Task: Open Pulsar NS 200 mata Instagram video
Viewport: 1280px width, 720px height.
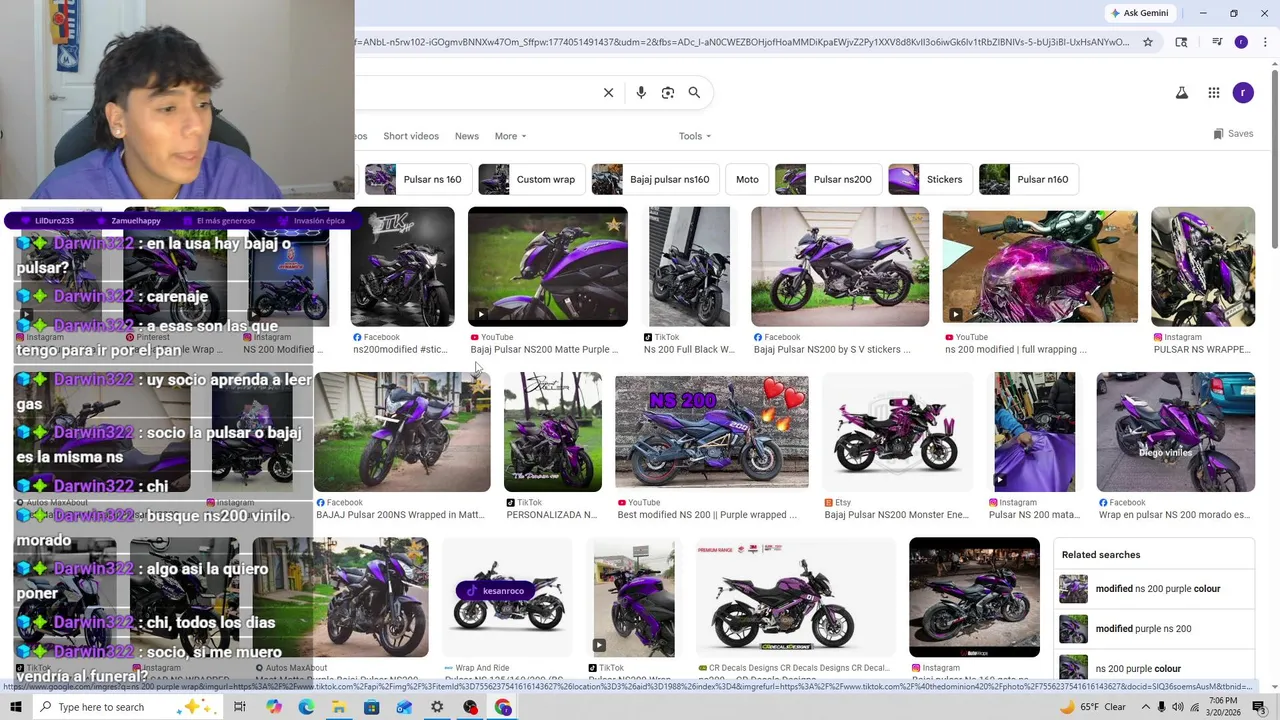Action: [x=1035, y=432]
